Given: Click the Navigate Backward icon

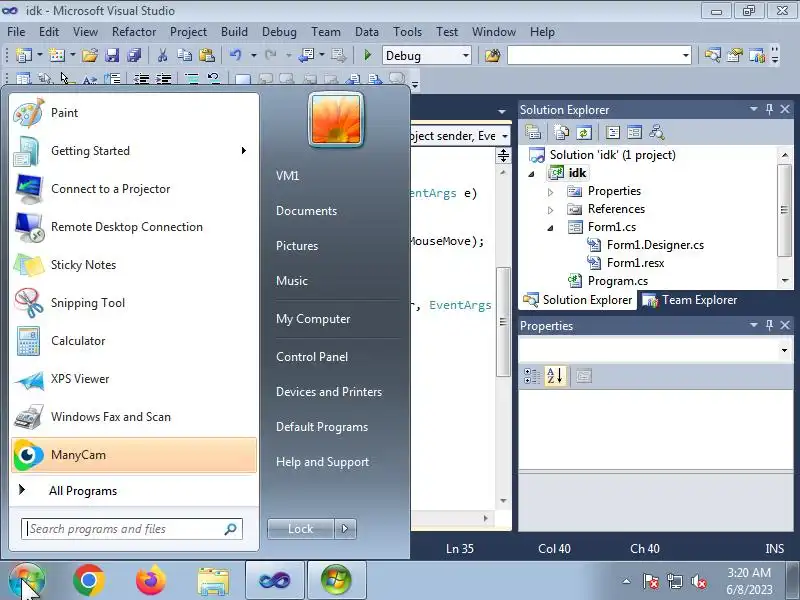Looking at the screenshot, I should [306, 55].
